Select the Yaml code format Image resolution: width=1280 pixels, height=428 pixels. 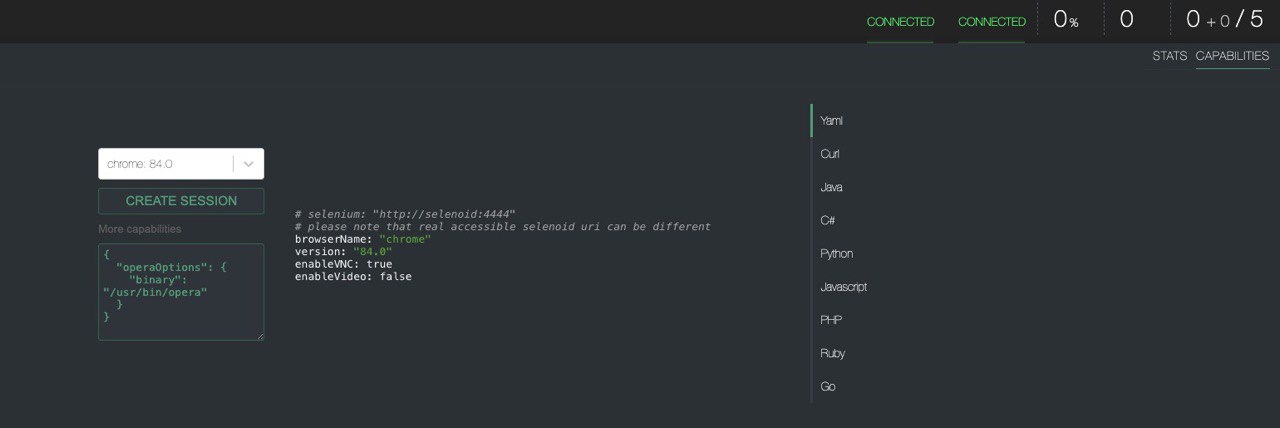(x=831, y=120)
